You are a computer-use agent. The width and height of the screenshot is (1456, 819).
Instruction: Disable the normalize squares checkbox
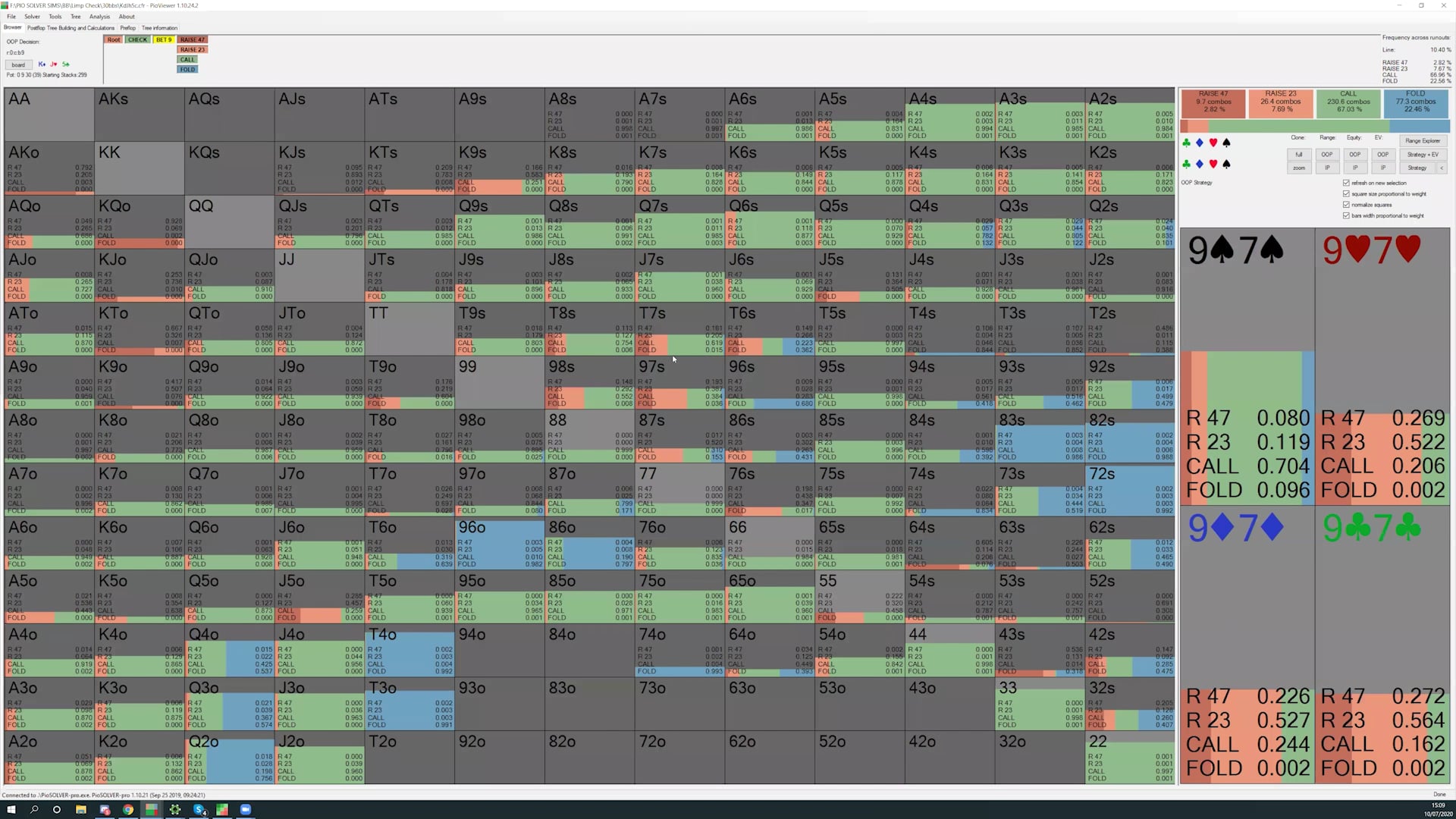[1346, 205]
